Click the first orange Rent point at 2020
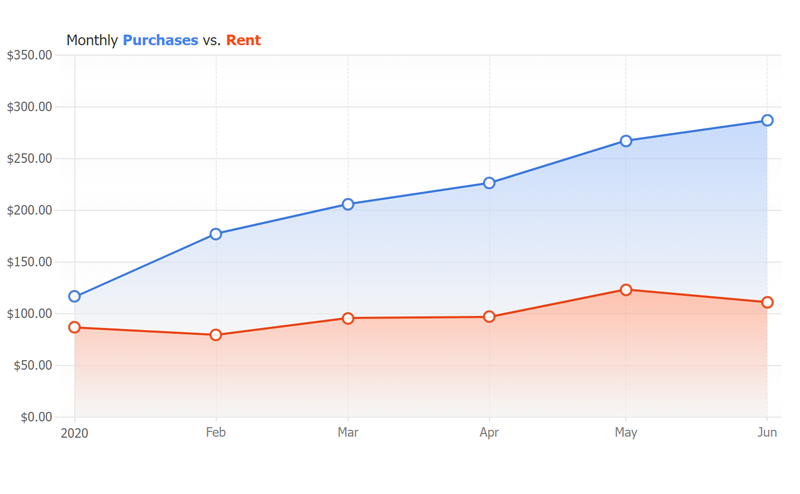 click(75, 327)
